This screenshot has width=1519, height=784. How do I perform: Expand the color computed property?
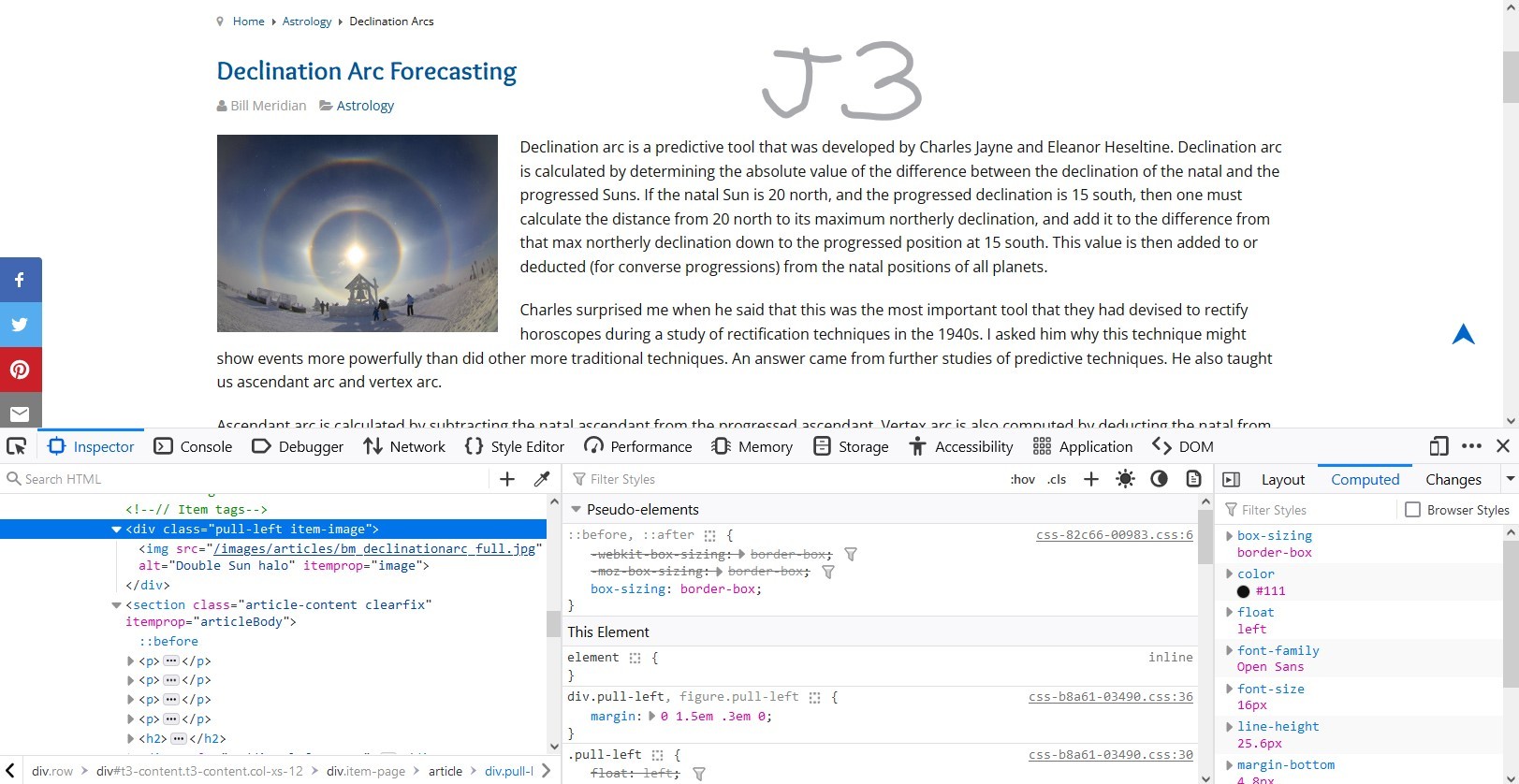pos(1230,574)
